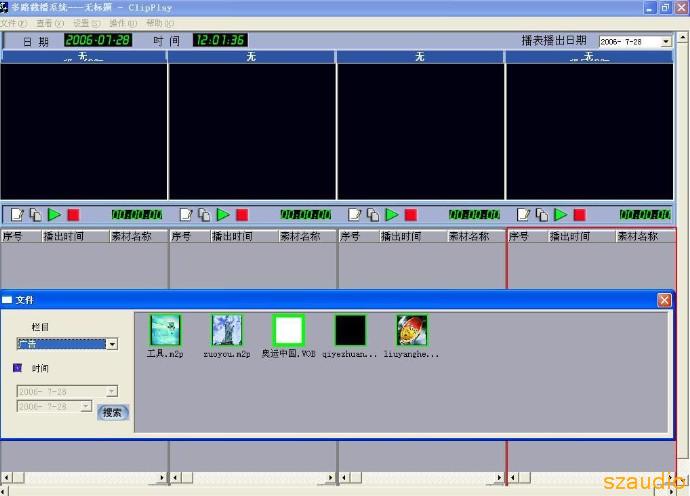Select the liuyanghe clip thumbnail
This screenshot has width=690, height=496.
tap(411, 330)
